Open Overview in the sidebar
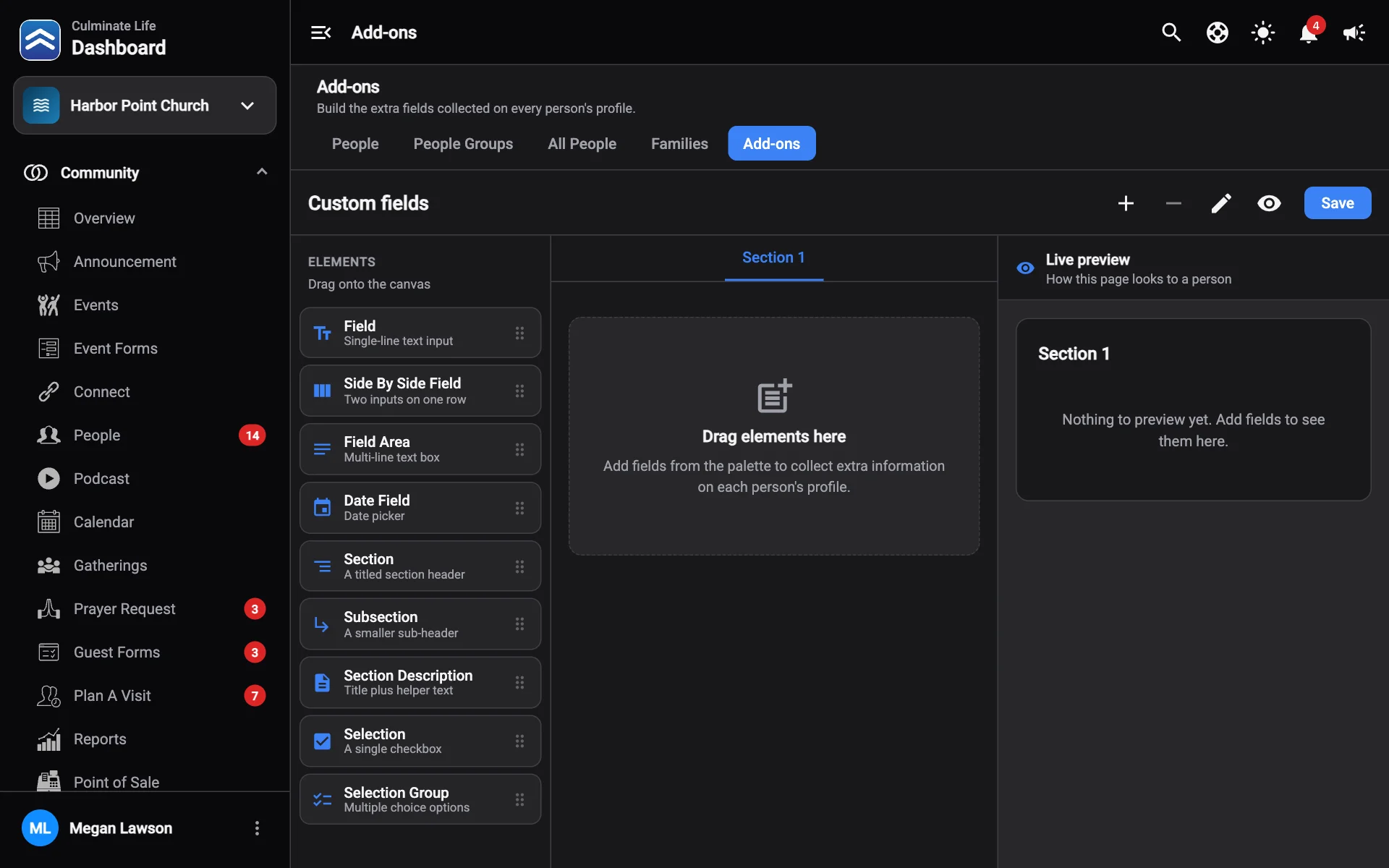This screenshot has width=1389, height=868. (x=145, y=218)
